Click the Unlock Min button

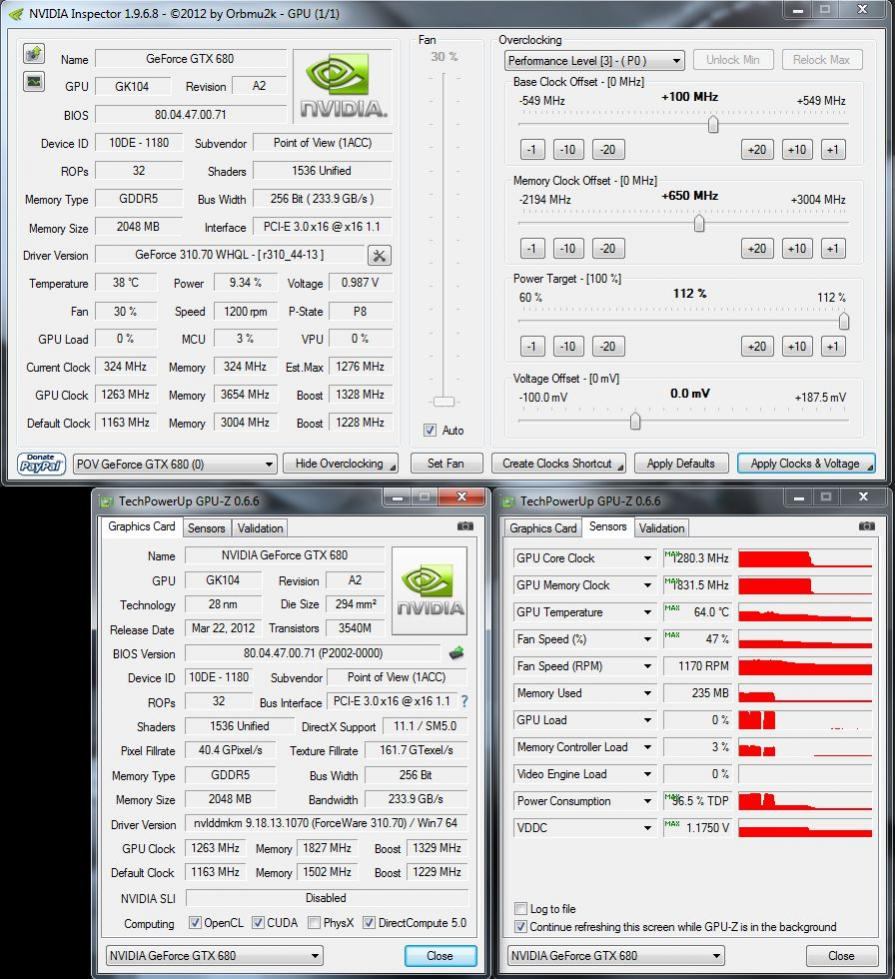point(733,60)
